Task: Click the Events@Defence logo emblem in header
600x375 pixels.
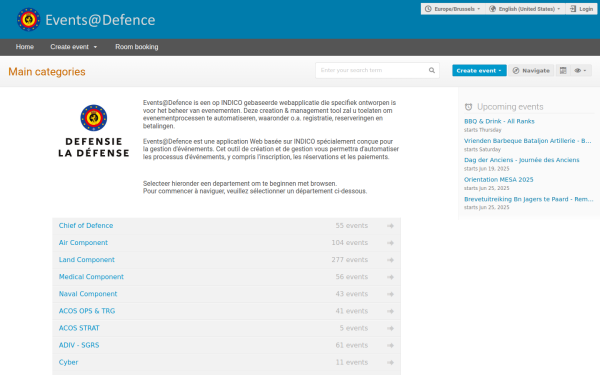Action: (x=29, y=20)
